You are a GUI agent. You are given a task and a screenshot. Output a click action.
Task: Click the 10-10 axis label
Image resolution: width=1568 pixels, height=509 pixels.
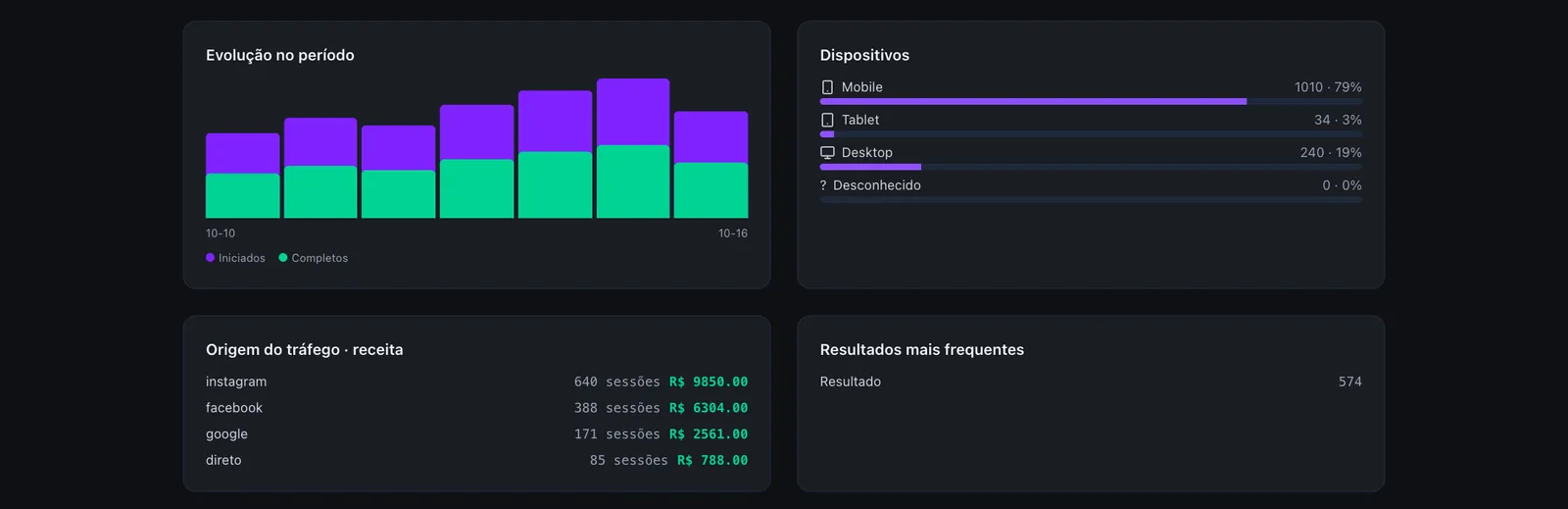[x=220, y=233]
